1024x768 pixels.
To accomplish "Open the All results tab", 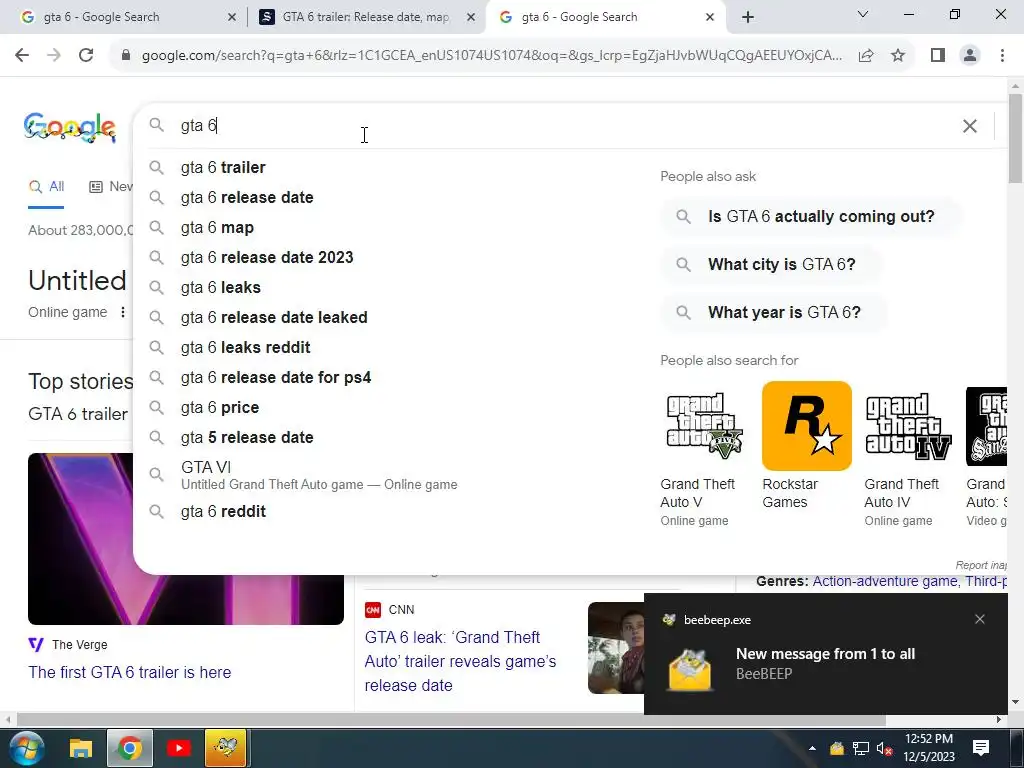I will point(46,187).
